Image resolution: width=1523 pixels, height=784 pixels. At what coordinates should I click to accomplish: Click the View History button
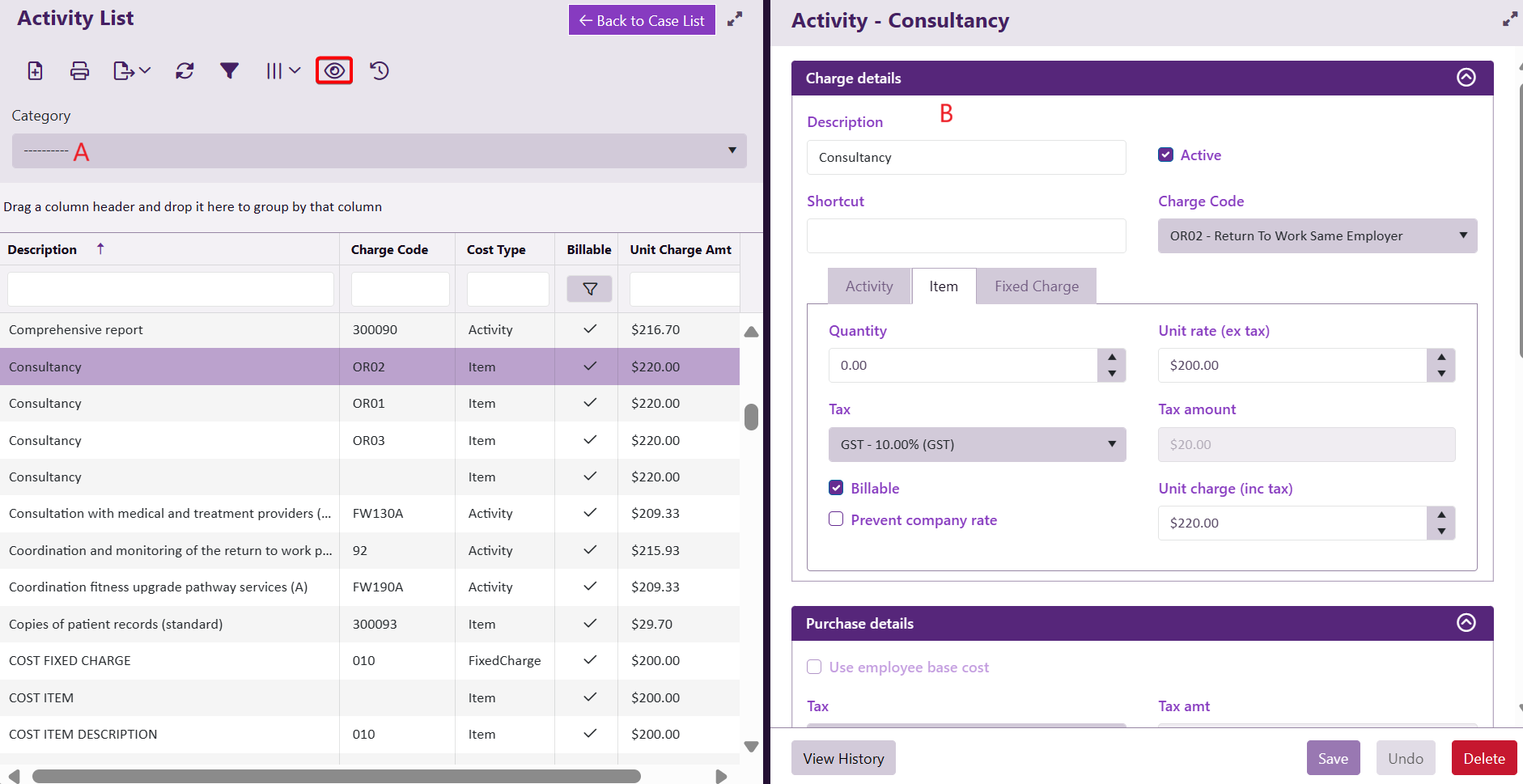pyautogui.click(x=843, y=758)
